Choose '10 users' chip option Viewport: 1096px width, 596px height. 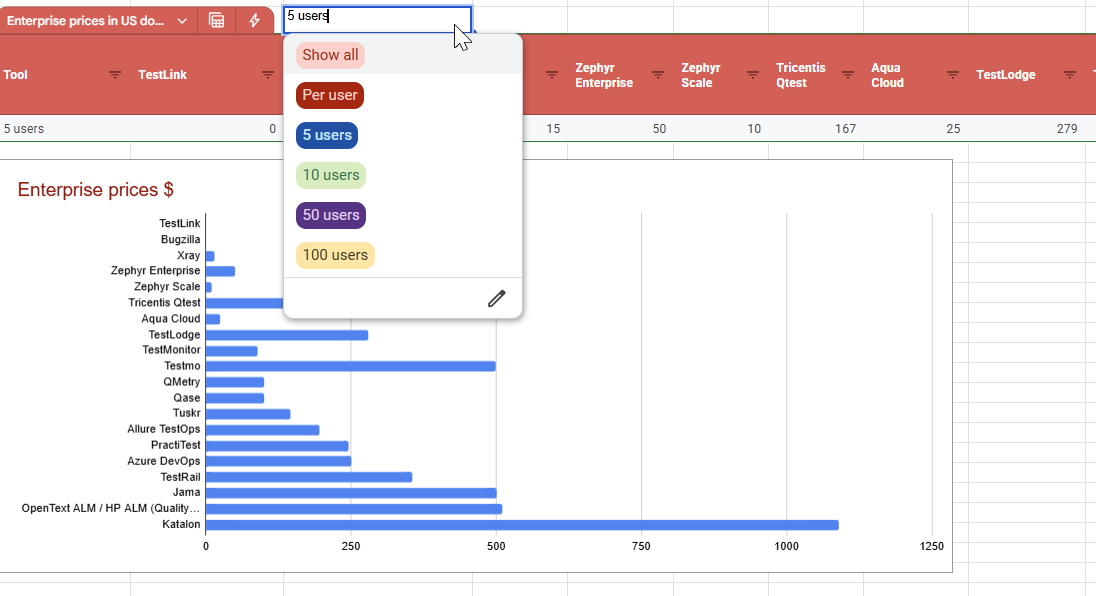pyautogui.click(x=331, y=175)
